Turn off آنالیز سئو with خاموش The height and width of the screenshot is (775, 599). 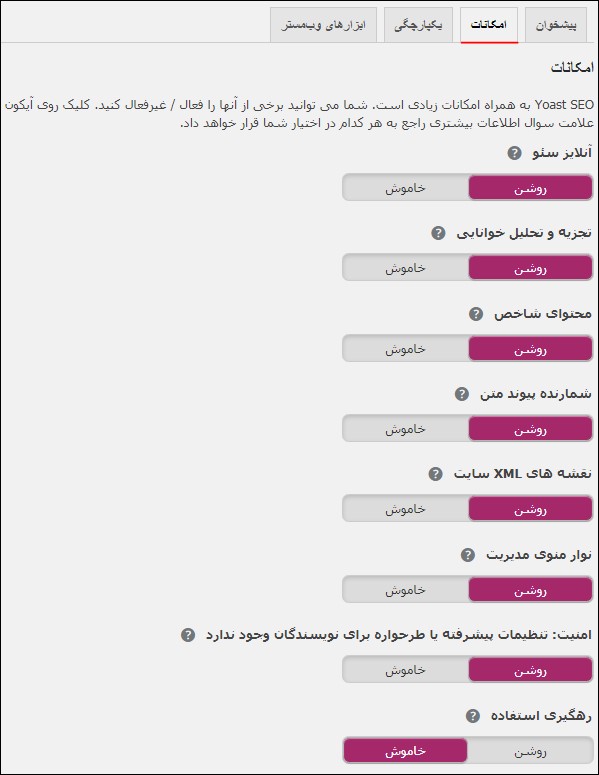[x=405, y=188]
